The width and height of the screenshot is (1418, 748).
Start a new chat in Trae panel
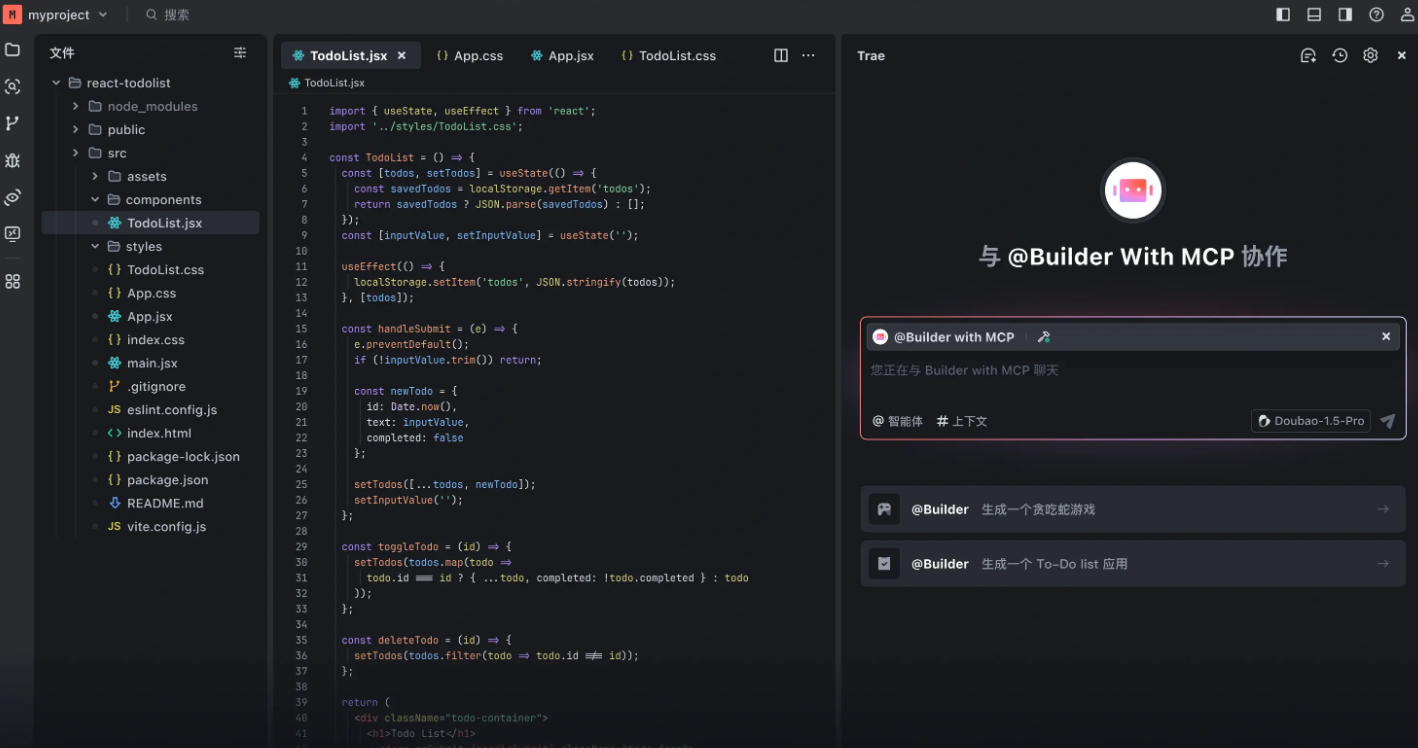(x=1308, y=56)
